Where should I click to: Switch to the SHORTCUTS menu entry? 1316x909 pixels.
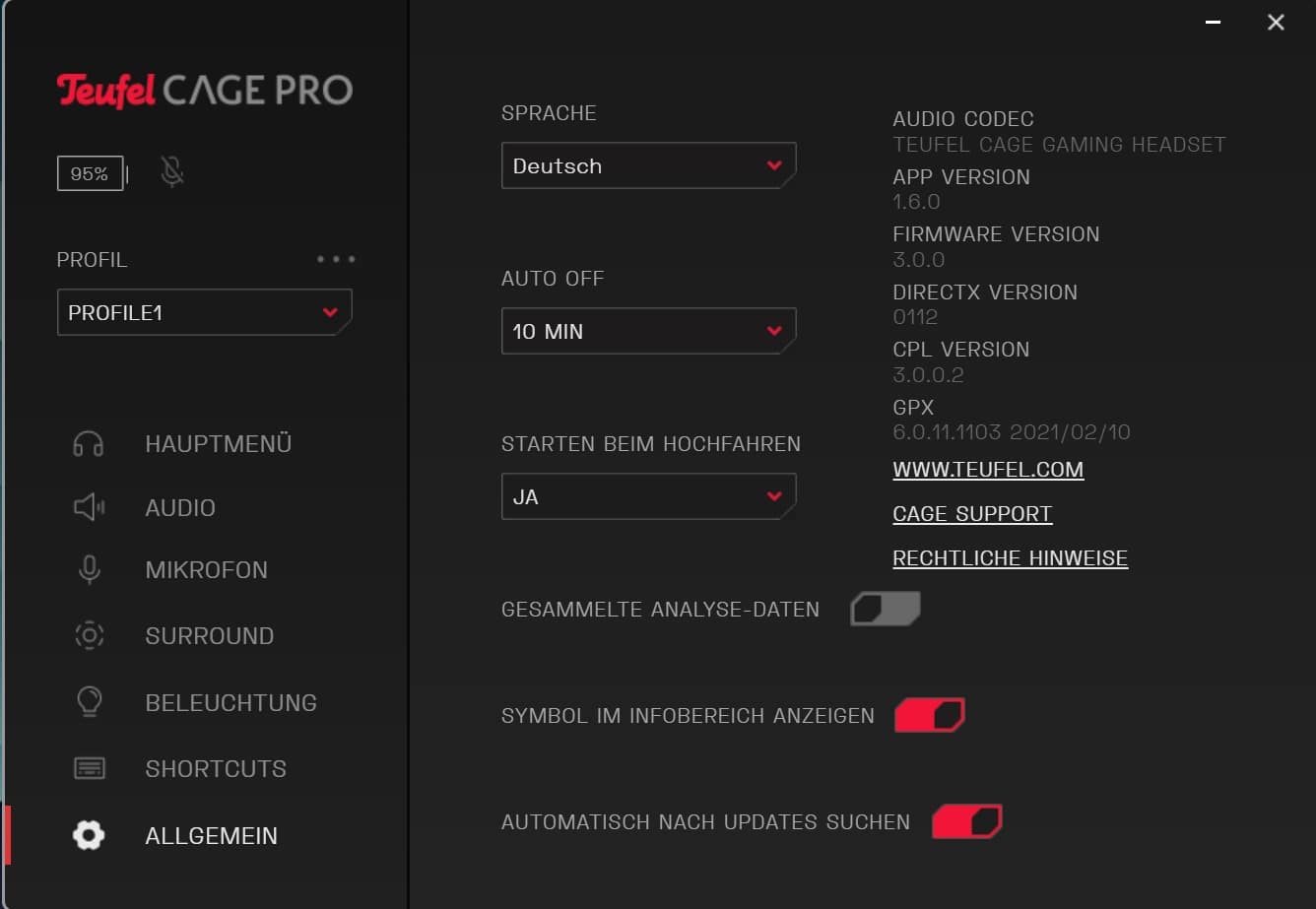point(216,769)
